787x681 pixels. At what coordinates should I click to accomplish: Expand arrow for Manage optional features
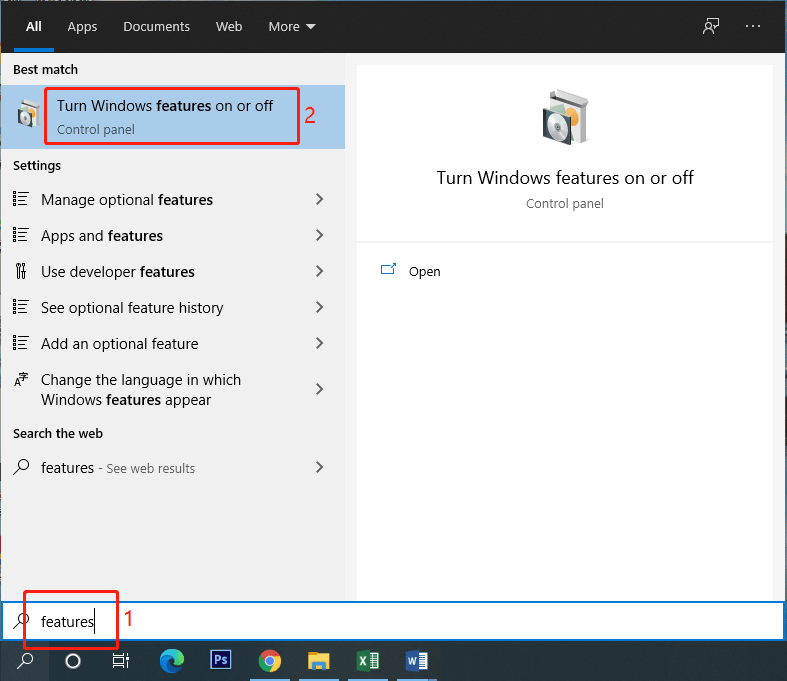point(319,199)
